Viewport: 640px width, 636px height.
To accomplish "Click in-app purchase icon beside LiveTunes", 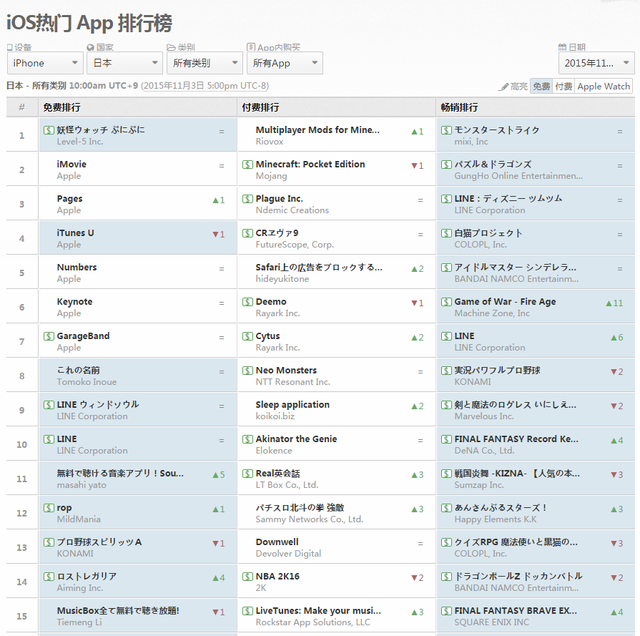I will tap(247, 611).
